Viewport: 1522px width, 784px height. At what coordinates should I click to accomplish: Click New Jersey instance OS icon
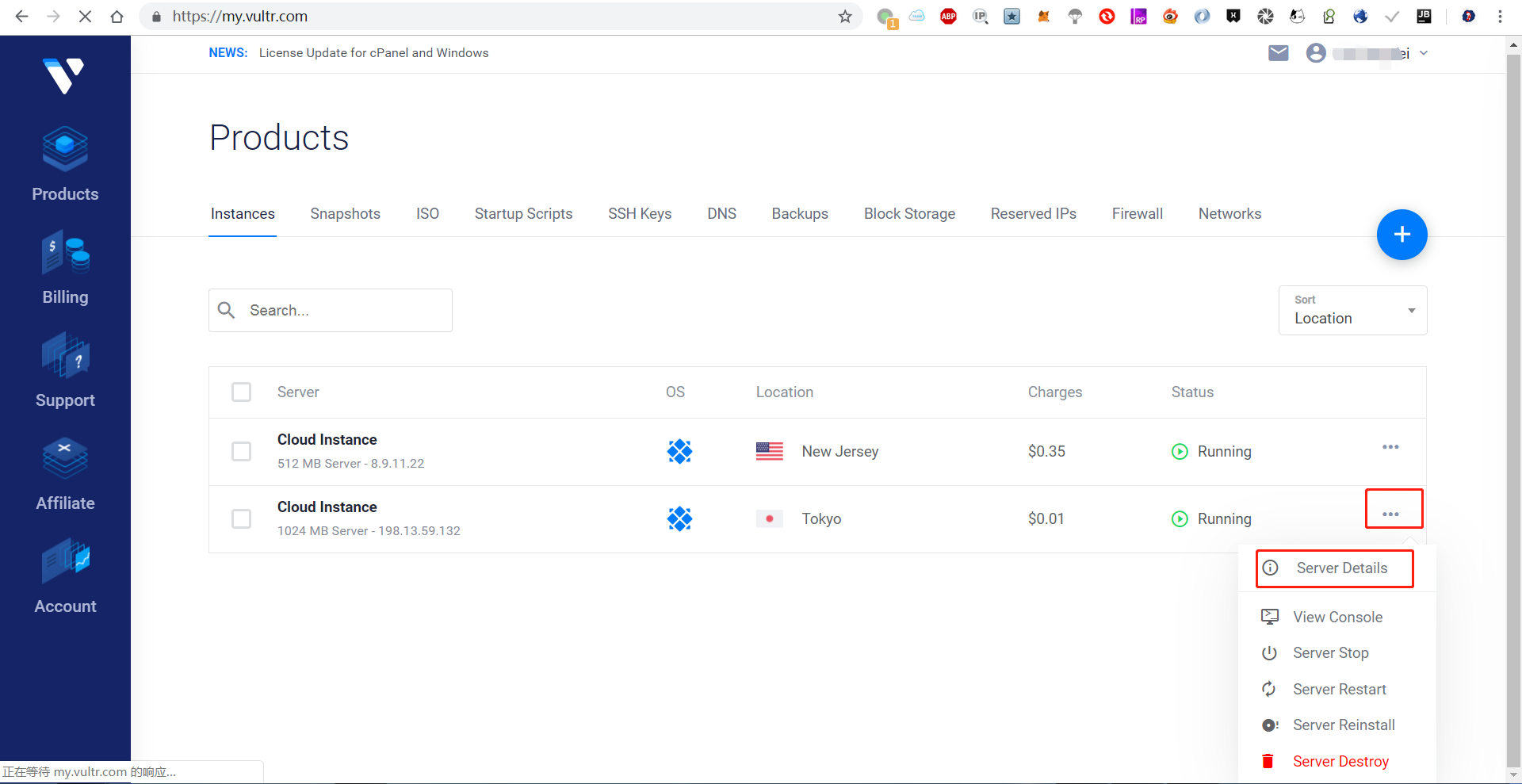coord(679,452)
